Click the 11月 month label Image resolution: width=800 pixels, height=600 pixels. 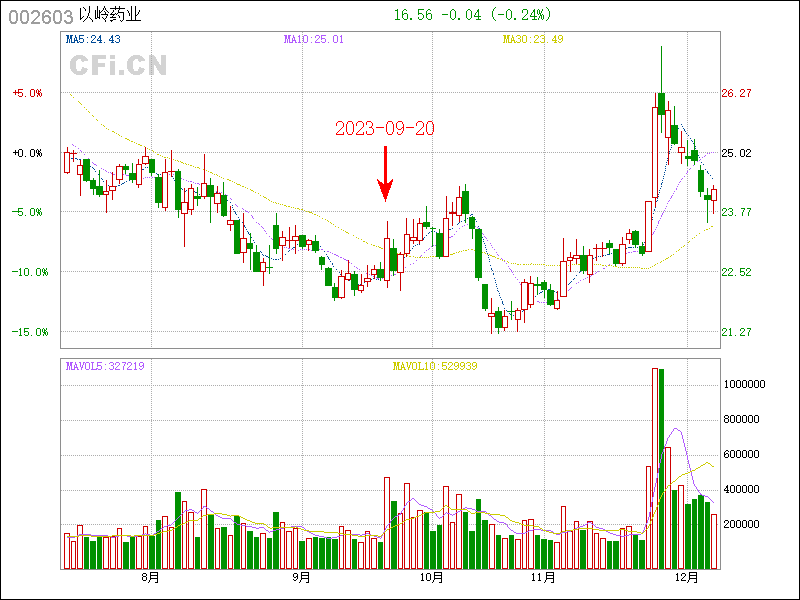543,578
